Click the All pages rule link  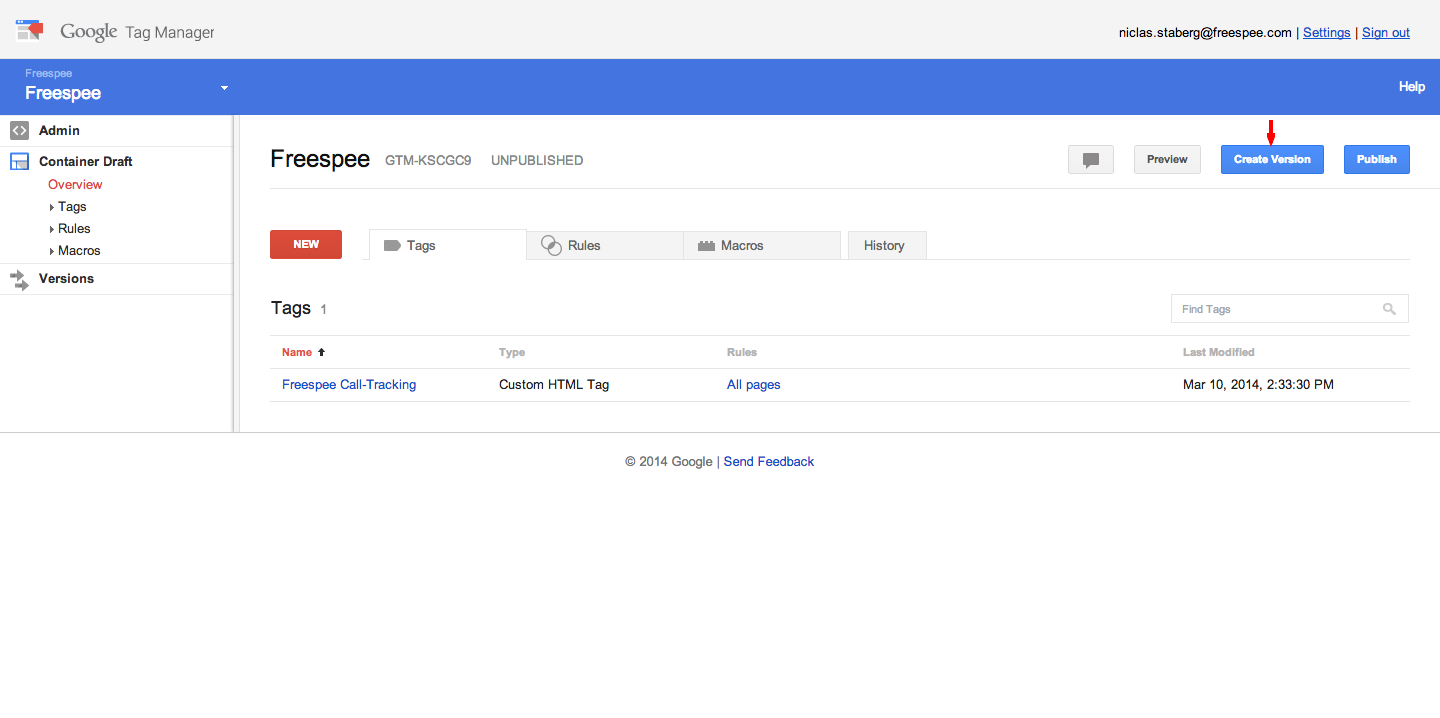(x=754, y=385)
